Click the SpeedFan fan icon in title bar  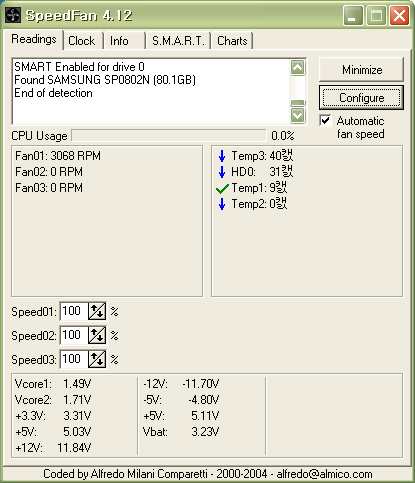(x=13, y=15)
